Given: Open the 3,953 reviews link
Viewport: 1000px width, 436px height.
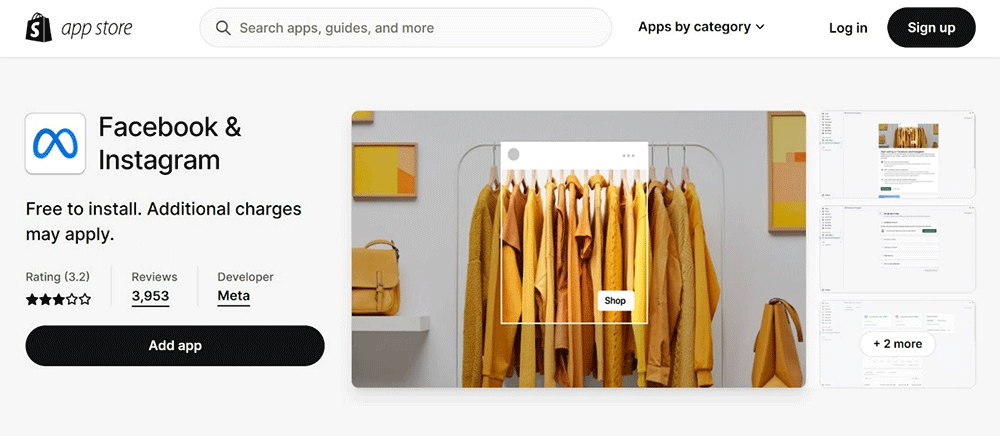Looking at the screenshot, I should [x=151, y=296].
